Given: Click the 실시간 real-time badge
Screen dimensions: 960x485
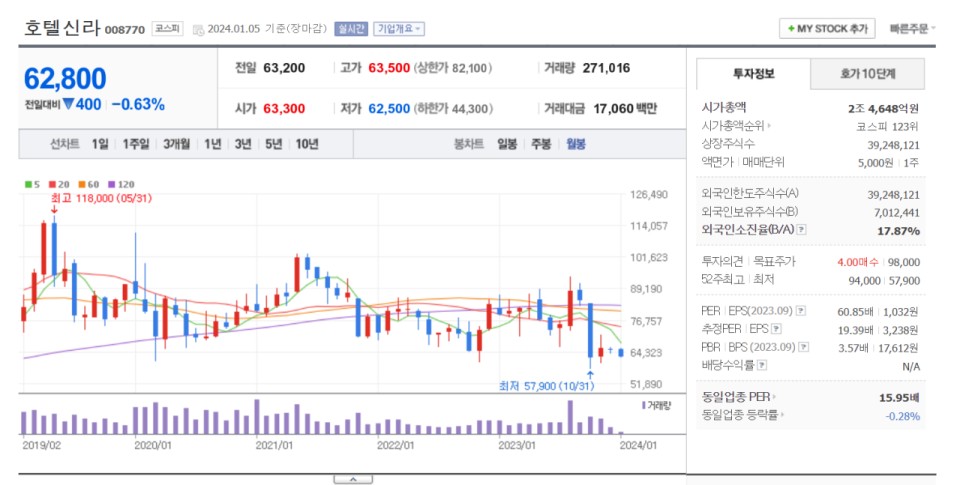Looking at the screenshot, I should click(351, 29).
